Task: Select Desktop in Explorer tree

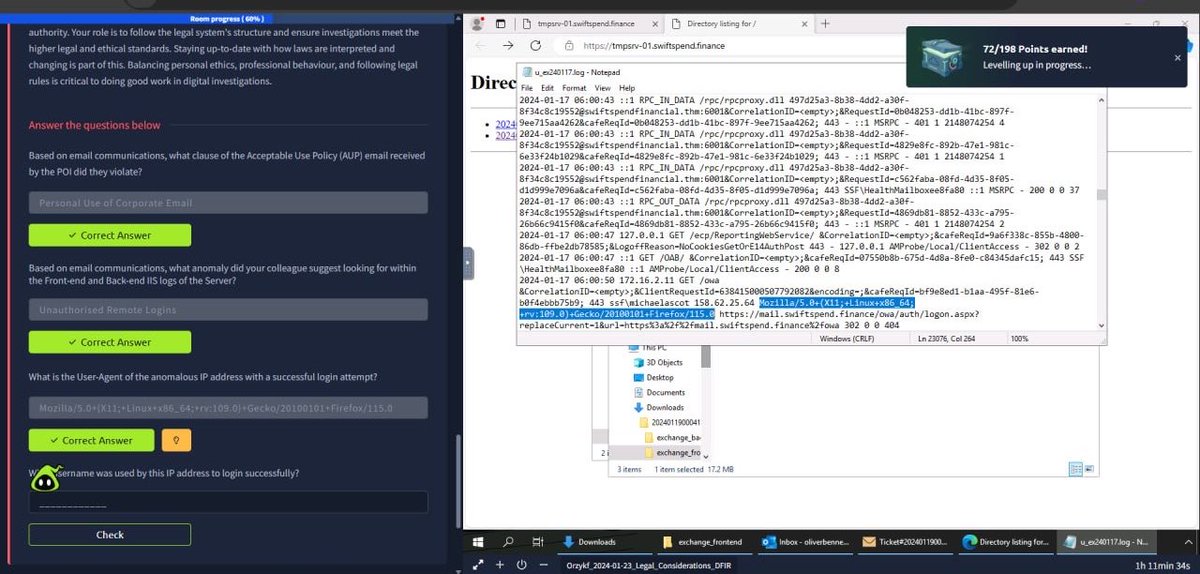Action: [652, 377]
